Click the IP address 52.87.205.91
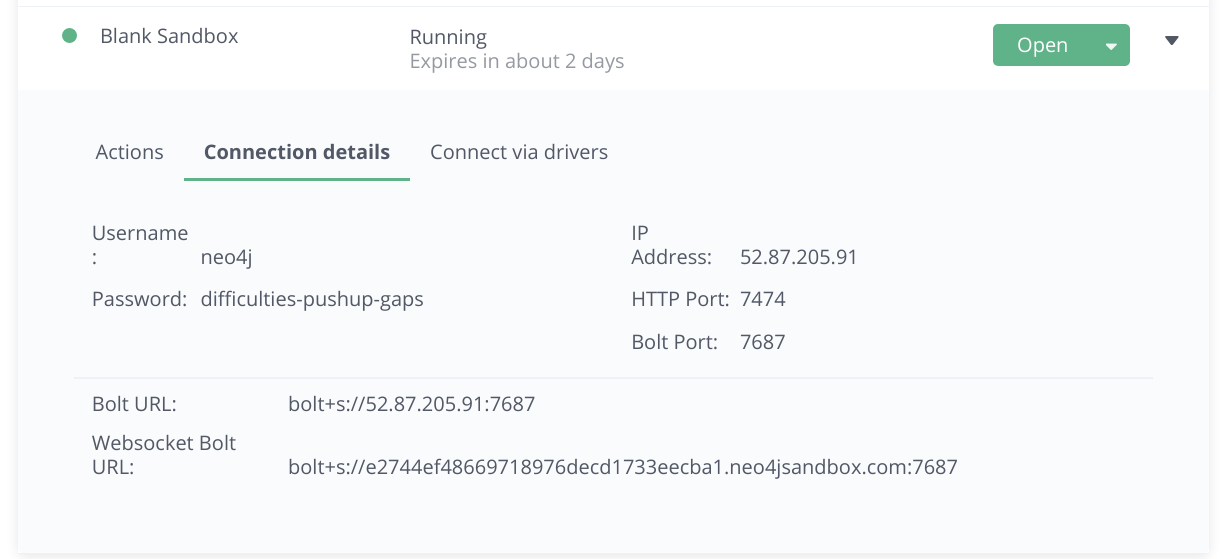Image resolution: width=1229 pixels, height=559 pixels. (x=798, y=257)
